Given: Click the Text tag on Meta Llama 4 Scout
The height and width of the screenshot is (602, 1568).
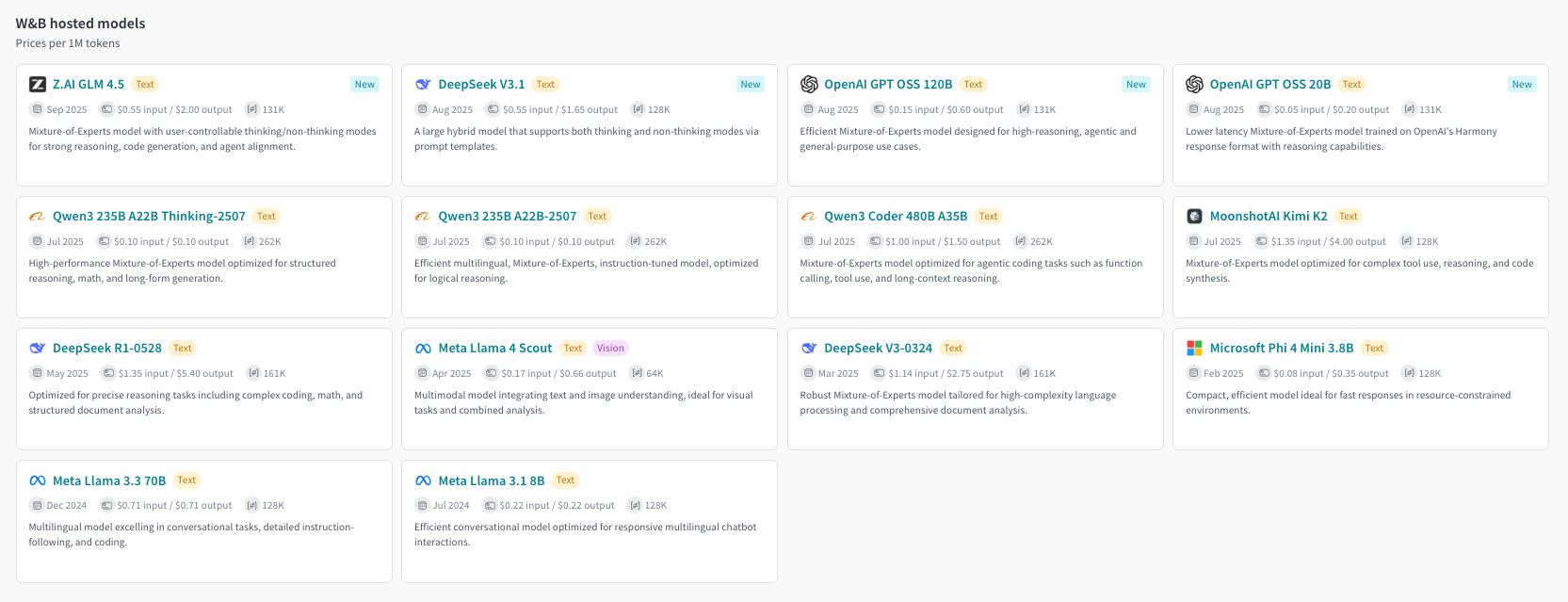Looking at the screenshot, I should click(573, 348).
